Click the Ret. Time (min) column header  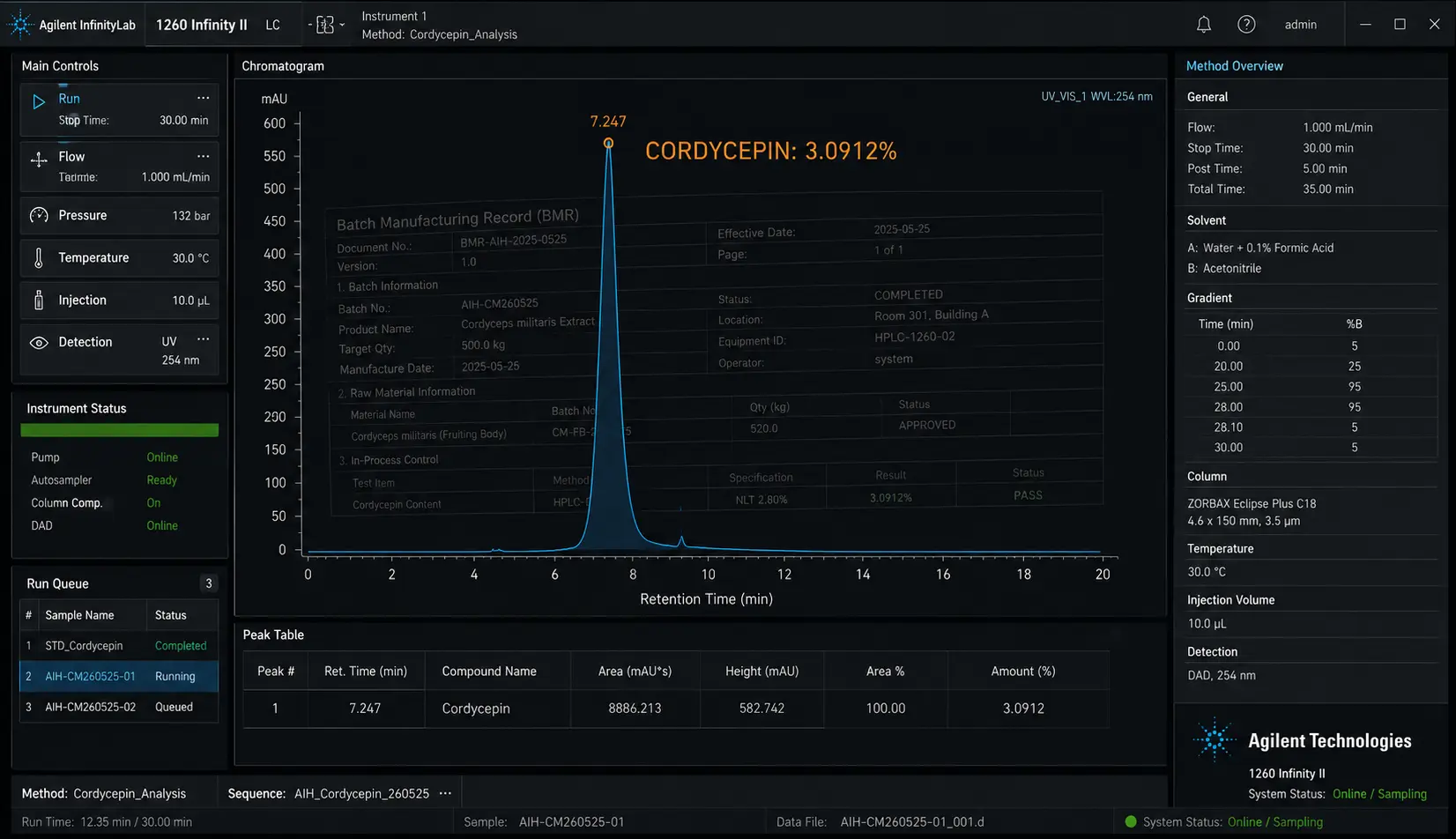(366, 672)
